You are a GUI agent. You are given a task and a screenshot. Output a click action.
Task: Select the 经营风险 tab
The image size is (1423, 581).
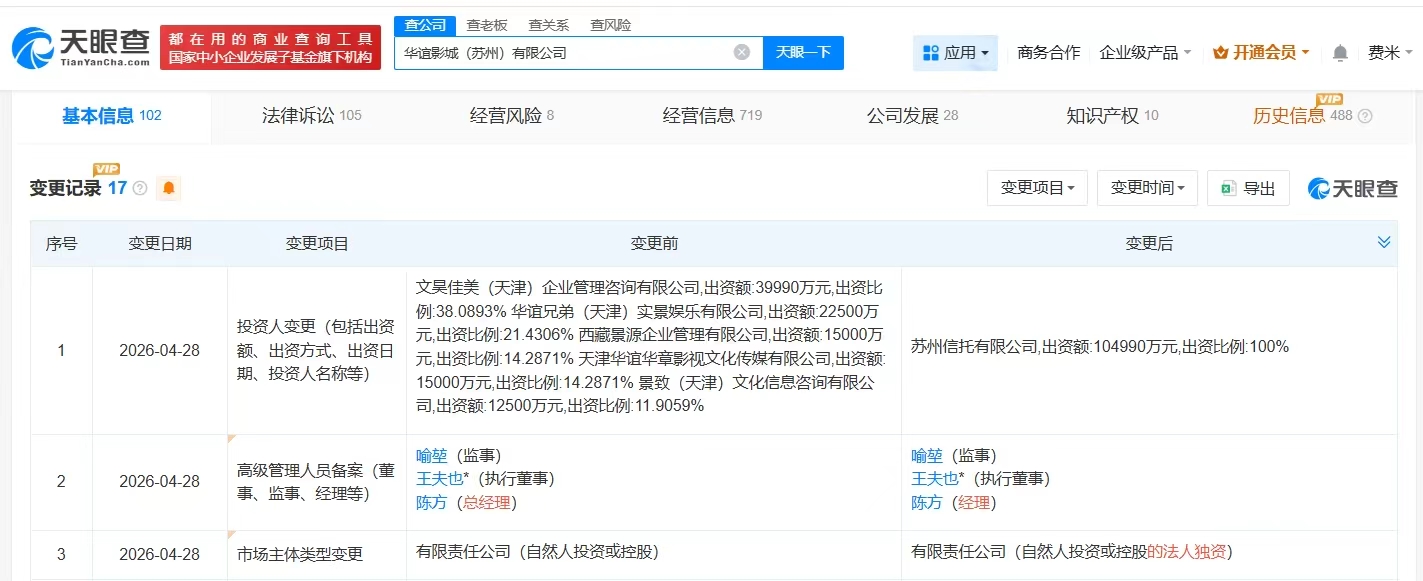tap(512, 116)
